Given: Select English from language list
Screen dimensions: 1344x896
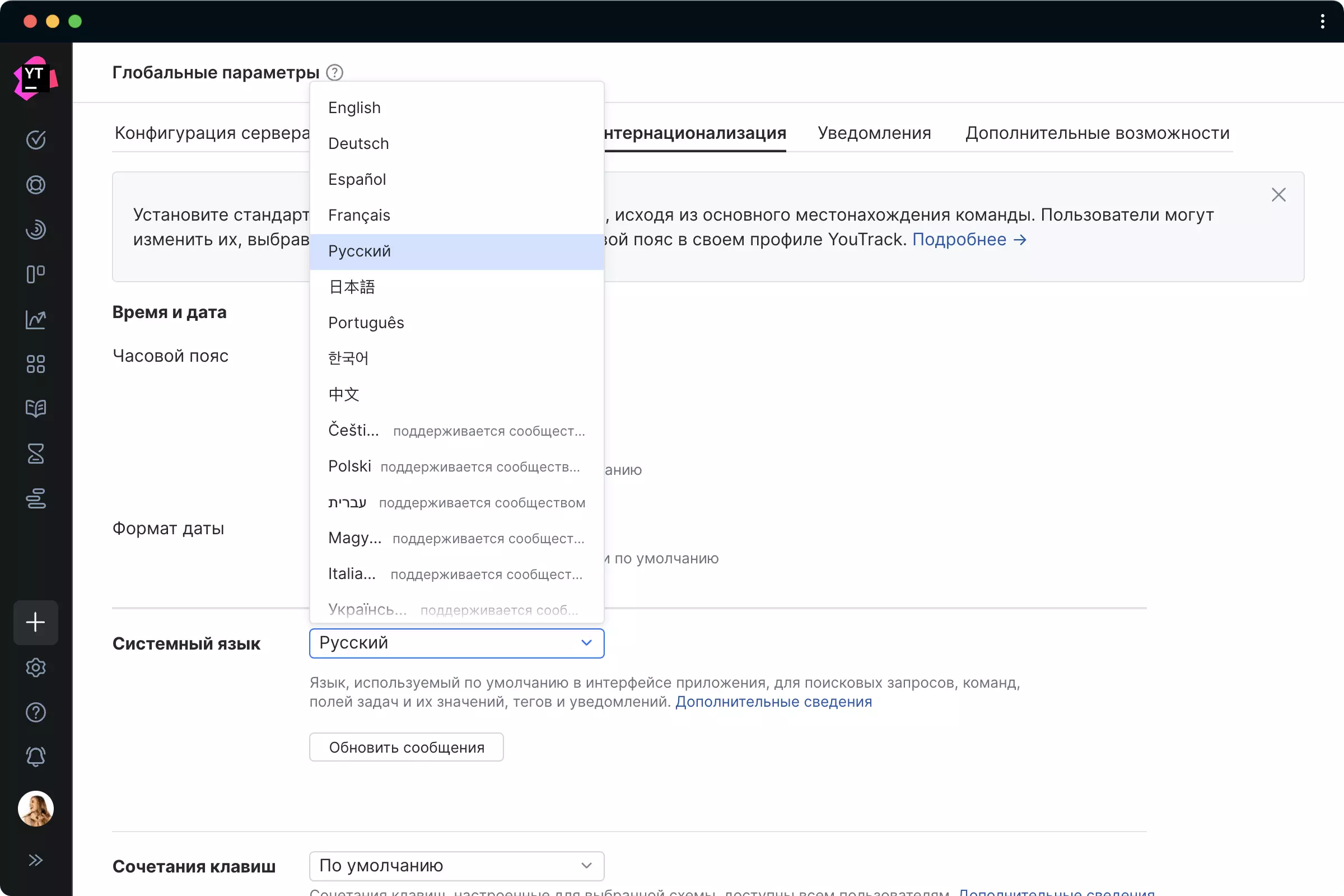Looking at the screenshot, I should [354, 108].
